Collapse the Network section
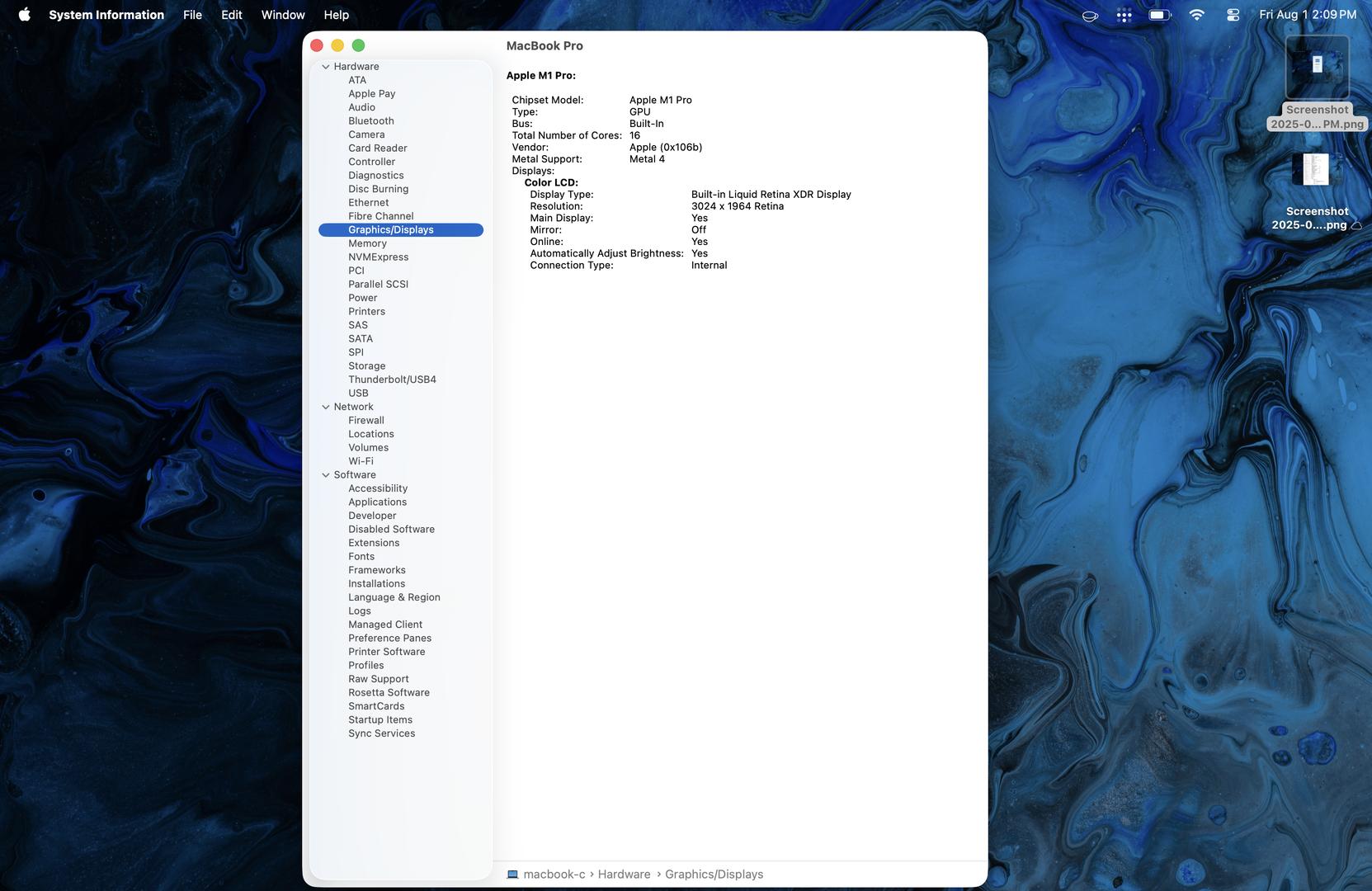 326,407
